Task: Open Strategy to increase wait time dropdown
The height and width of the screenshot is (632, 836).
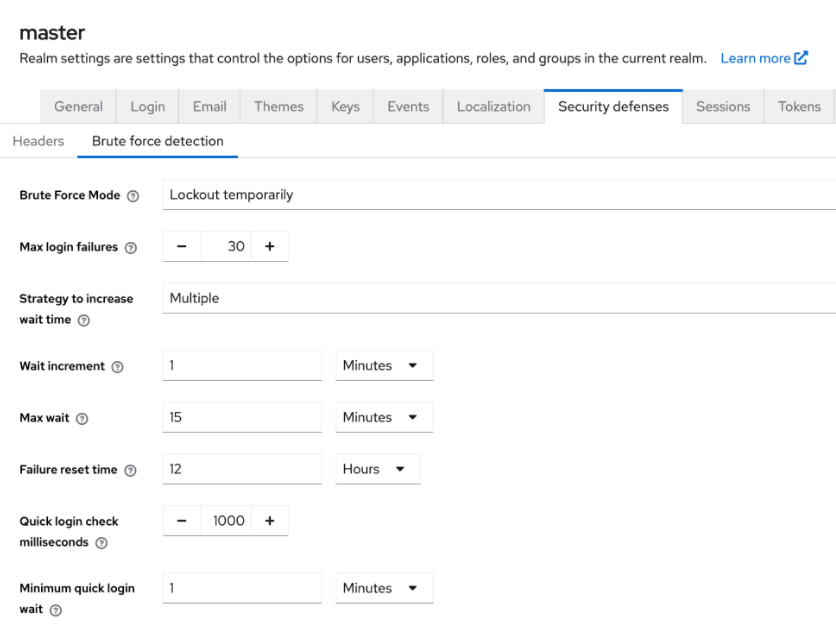Action: coord(498,298)
